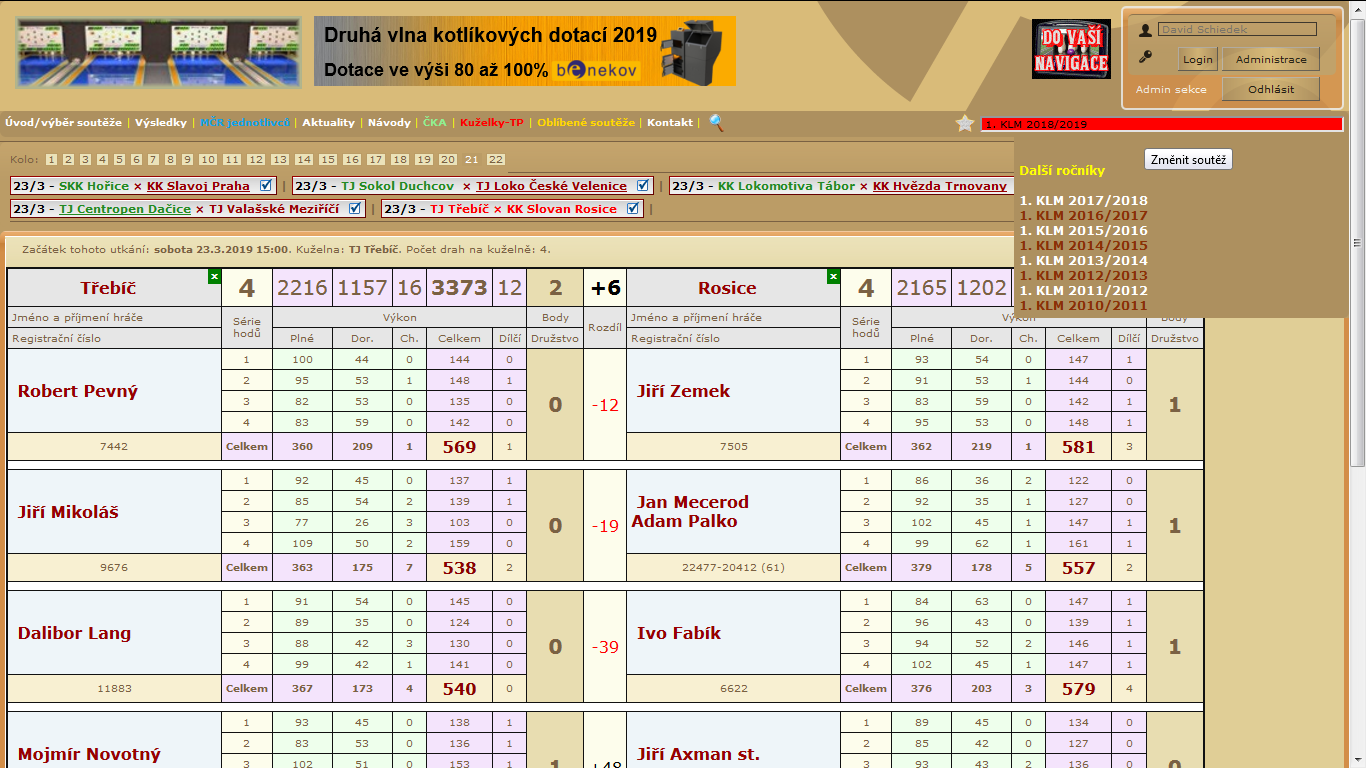Click the user silhouette icon
The width and height of the screenshot is (1366, 768).
click(x=1146, y=31)
